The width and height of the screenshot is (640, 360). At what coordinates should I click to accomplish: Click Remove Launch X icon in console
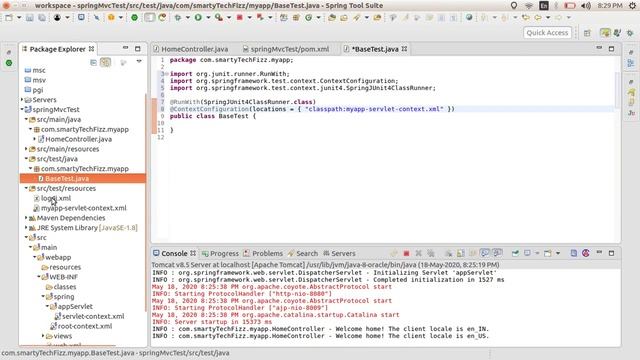(418, 253)
